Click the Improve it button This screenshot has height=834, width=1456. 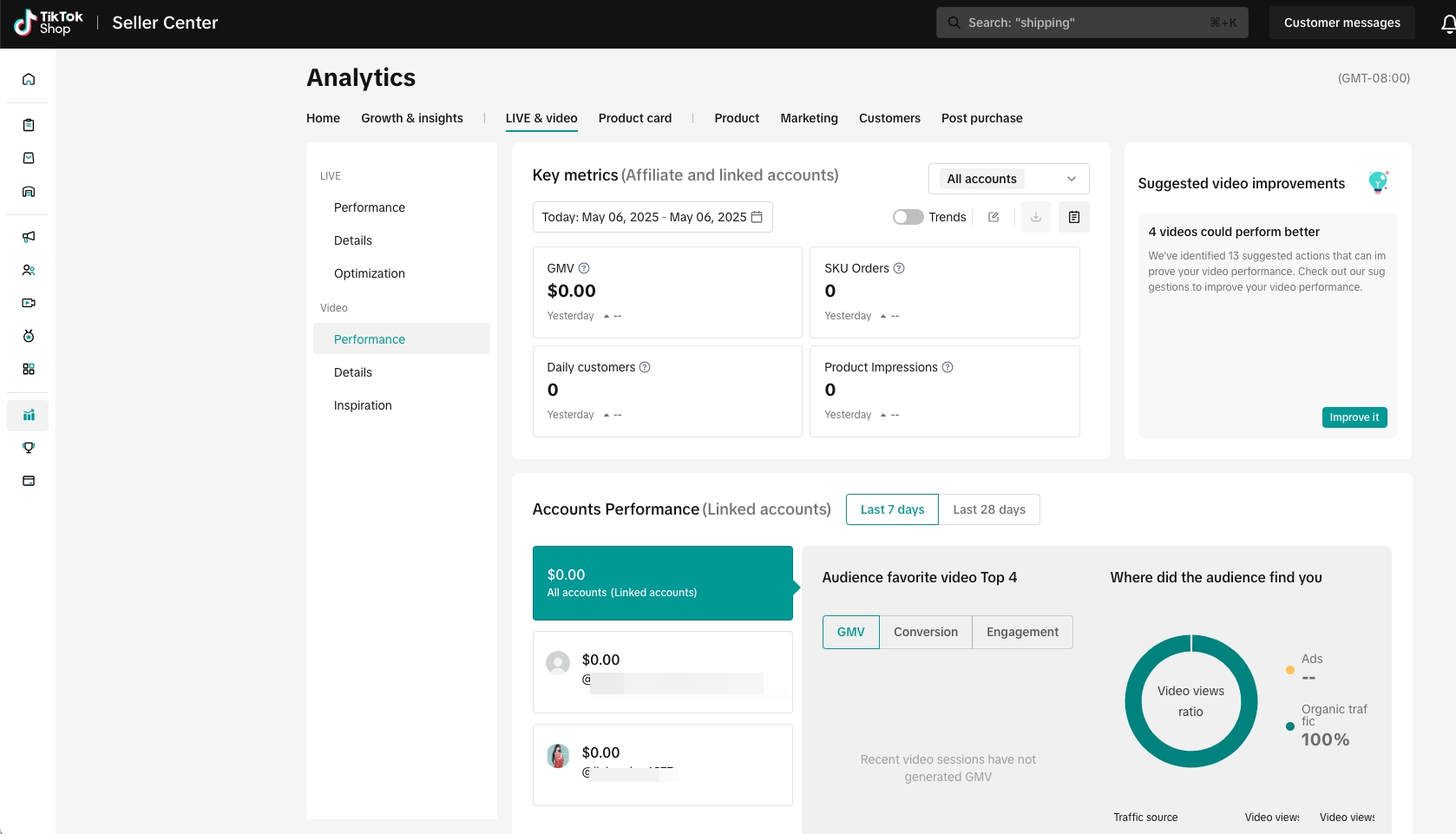[1354, 417]
